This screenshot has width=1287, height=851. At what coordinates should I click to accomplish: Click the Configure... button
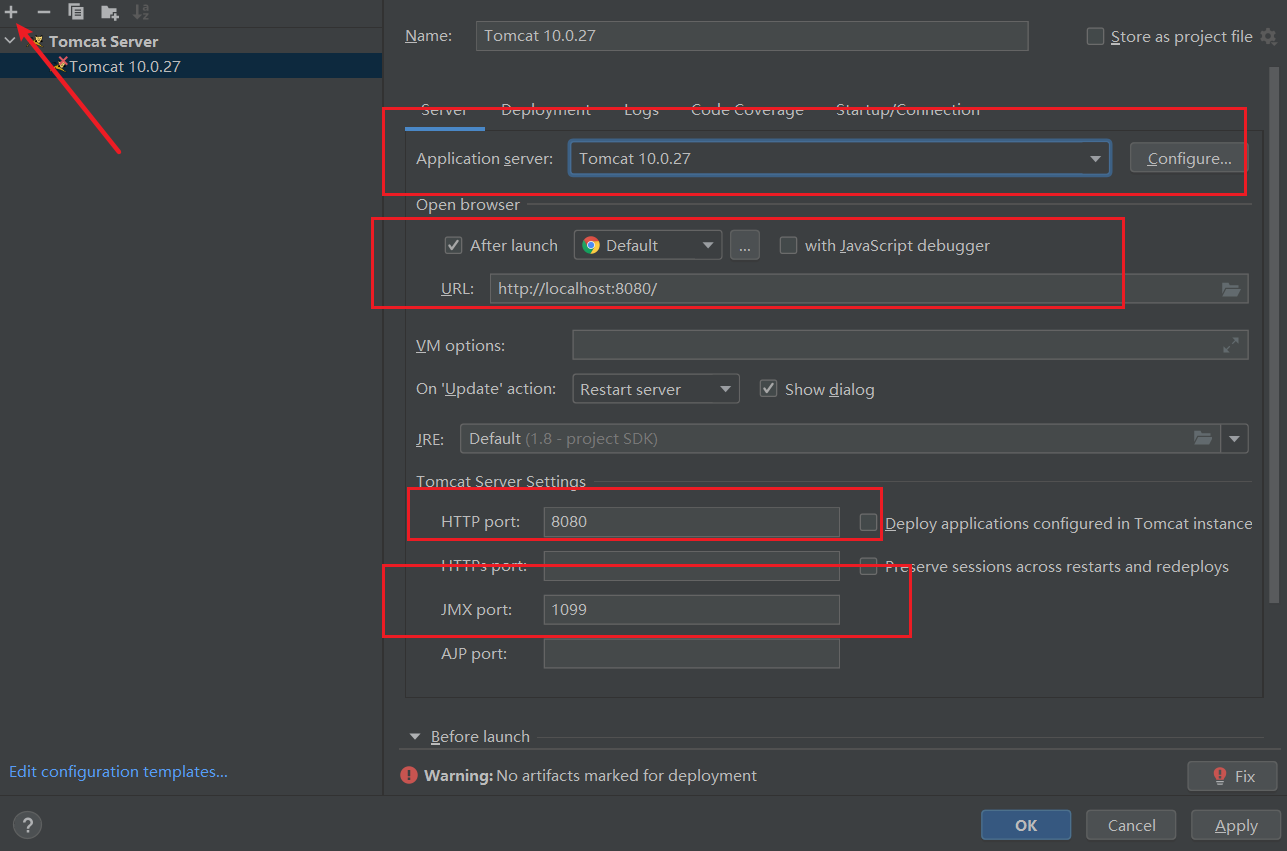click(1188, 158)
